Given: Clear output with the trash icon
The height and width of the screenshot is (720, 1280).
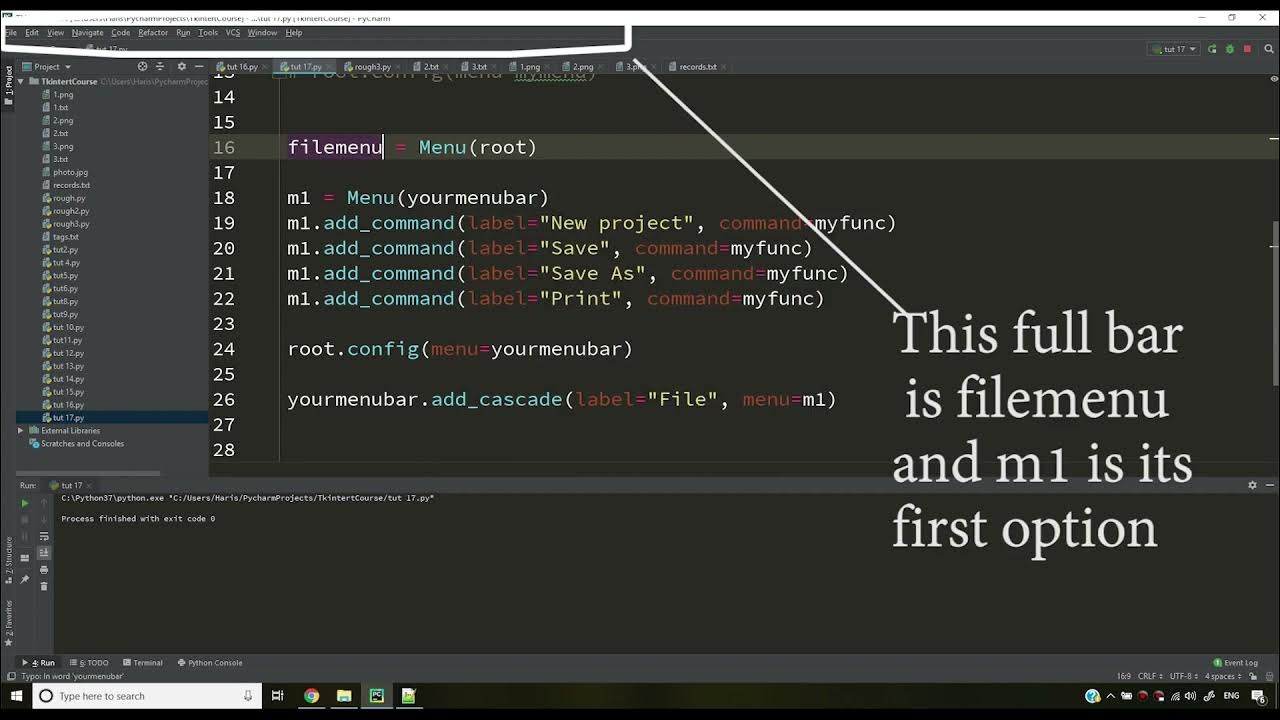Looking at the screenshot, I should tap(44, 586).
